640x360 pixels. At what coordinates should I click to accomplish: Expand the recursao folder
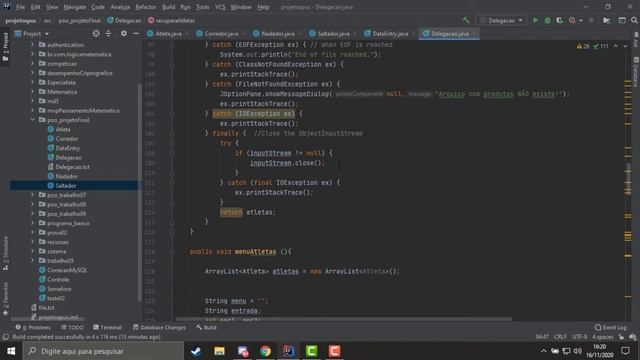click(32, 242)
